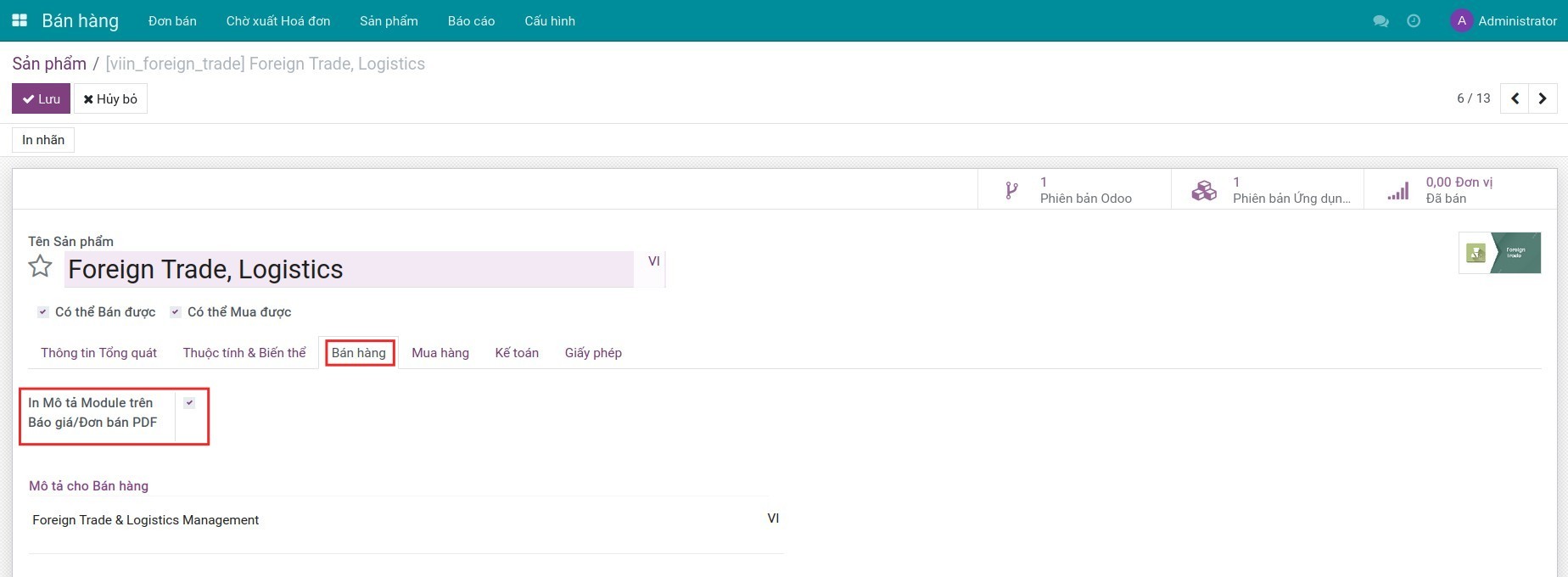Screen dimensions: 1568x577
Task: Toggle the Có thể Bán được checkbox
Action: tap(43, 312)
